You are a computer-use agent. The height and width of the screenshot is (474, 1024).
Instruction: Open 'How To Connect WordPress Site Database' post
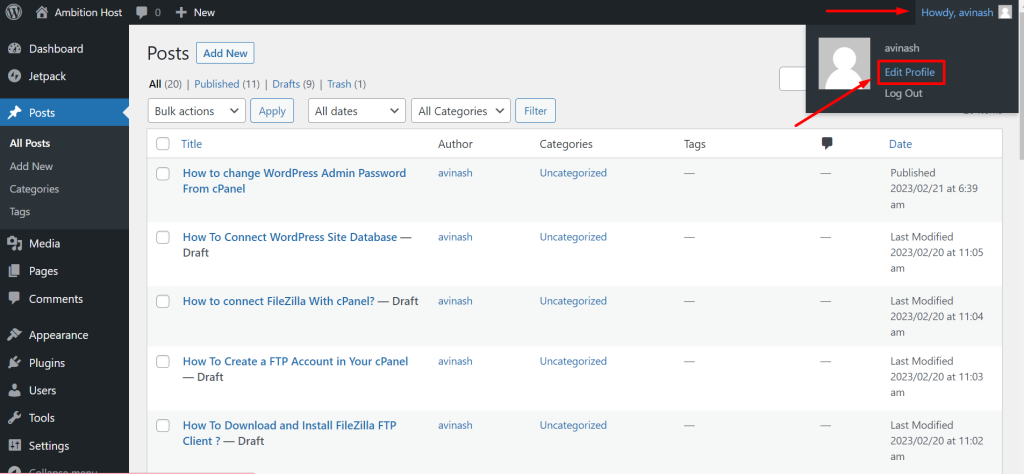point(290,237)
